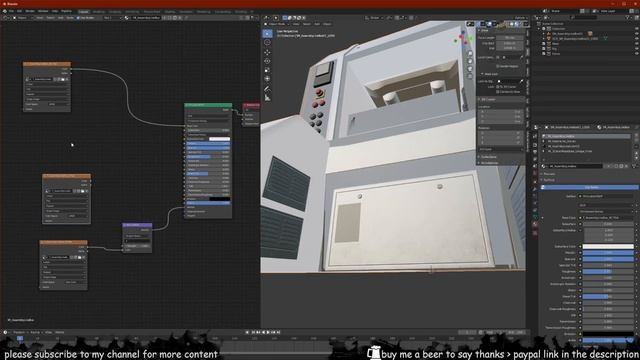Select the 3D Cursor tool
640x360 pixels.
267,42
